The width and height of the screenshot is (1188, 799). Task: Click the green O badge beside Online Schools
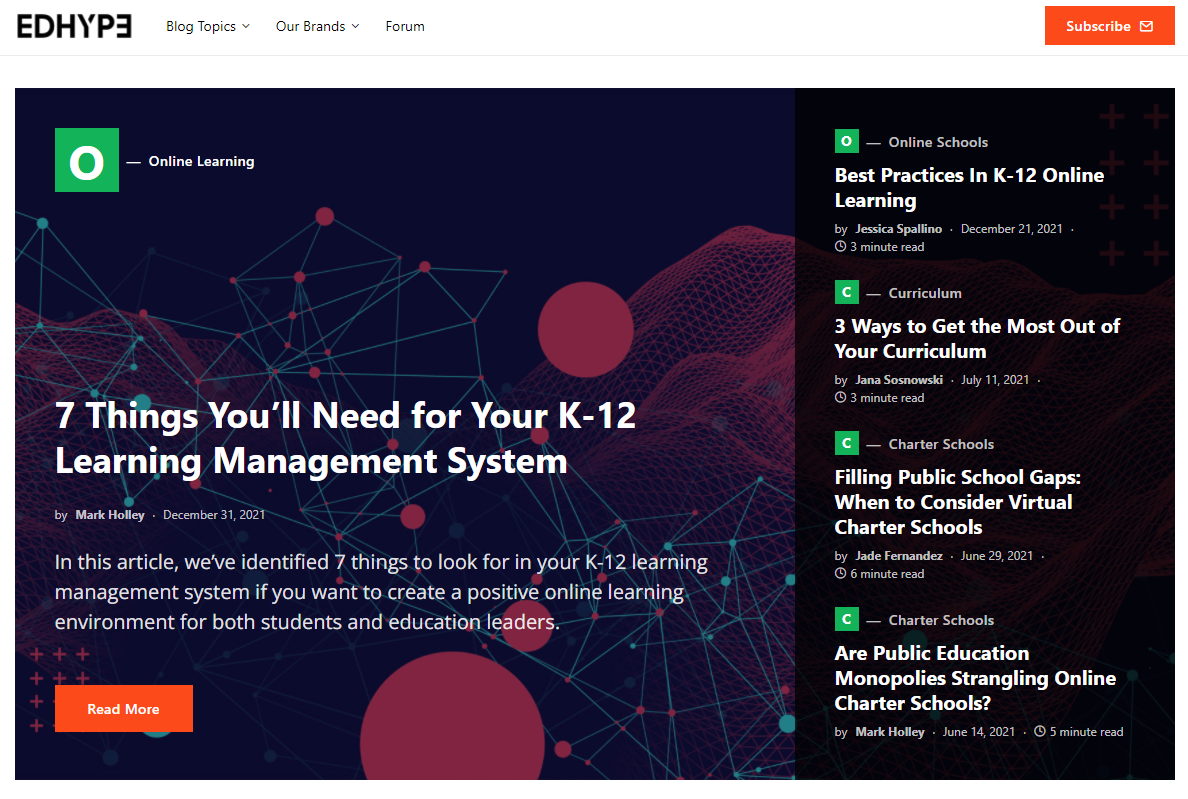[846, 142]
